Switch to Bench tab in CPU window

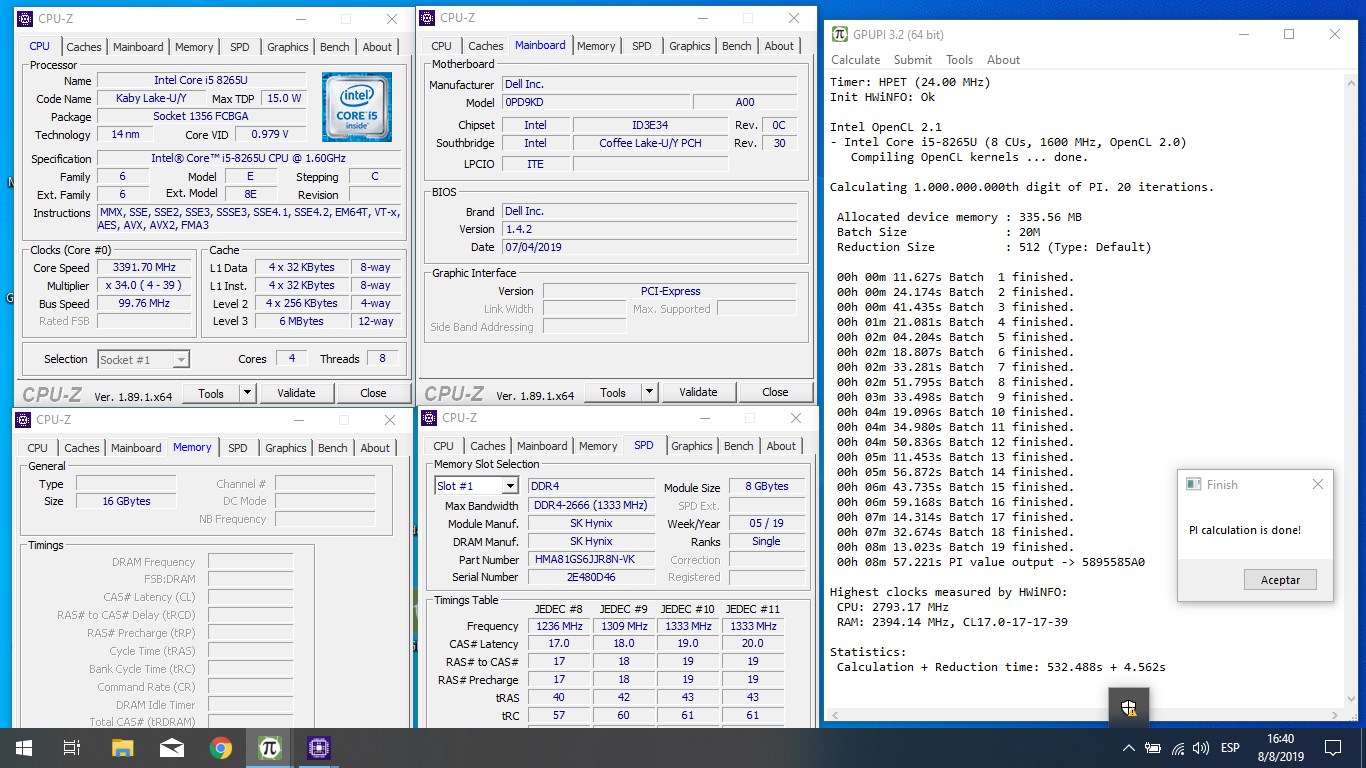click(x=335, y=47)
